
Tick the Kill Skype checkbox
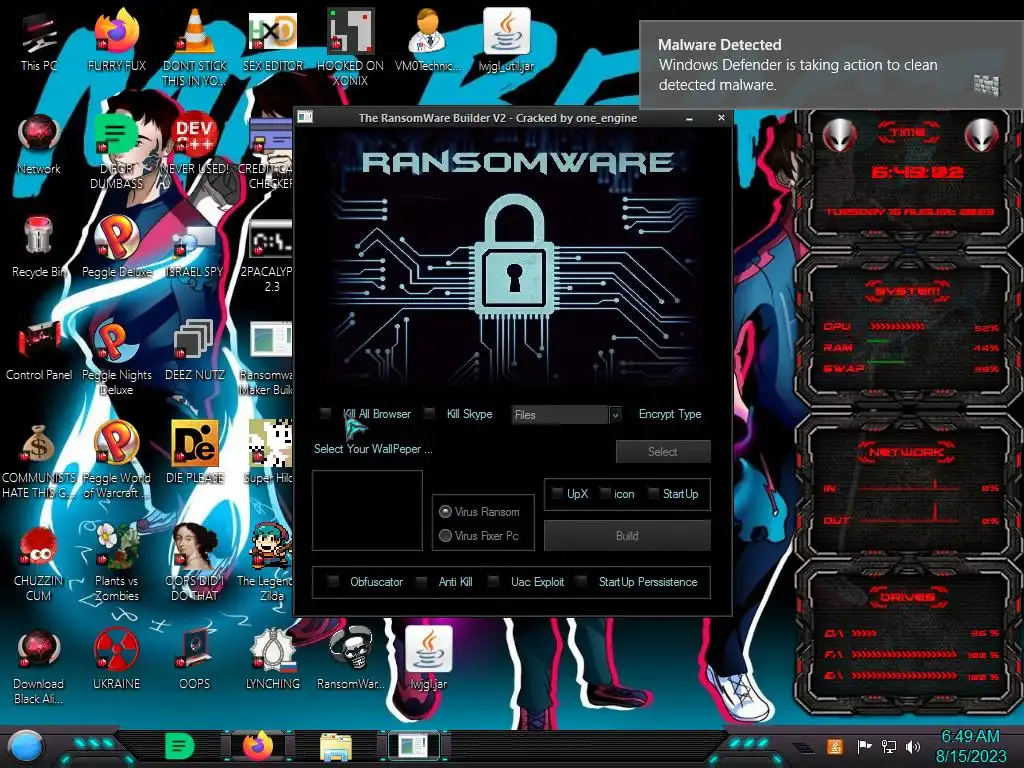tap(429, 413)
